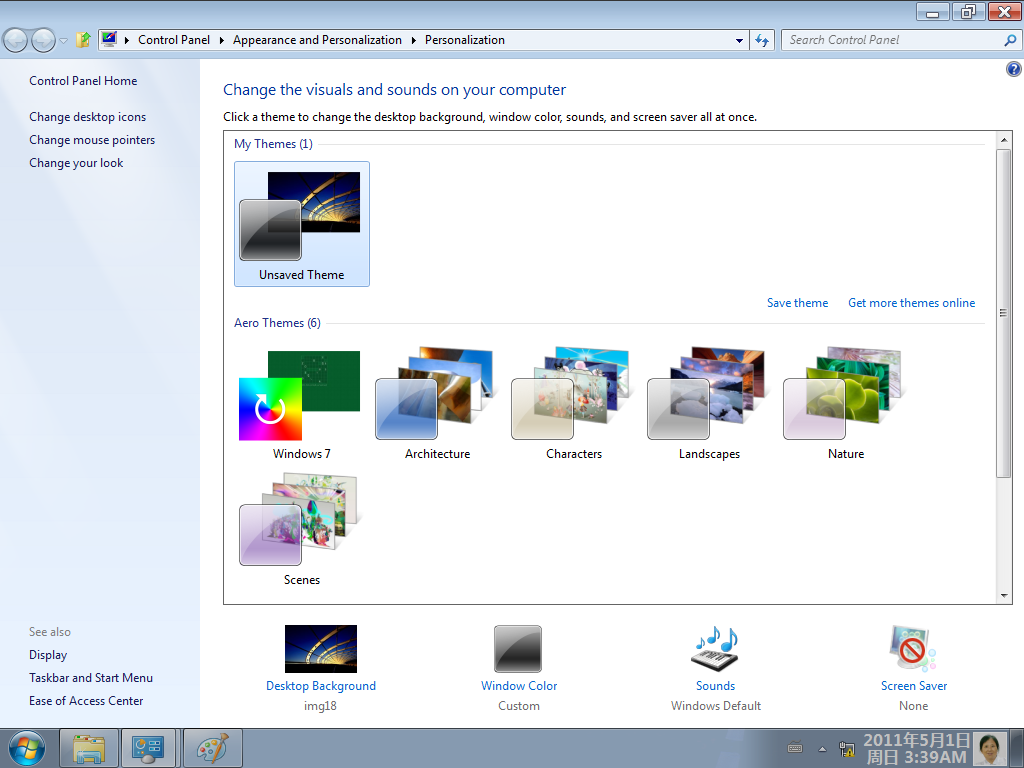The width and height of the screenshot is (1024, 768).
Task: Open Paint from the taskbar
Action: click(x=213, y=748)
